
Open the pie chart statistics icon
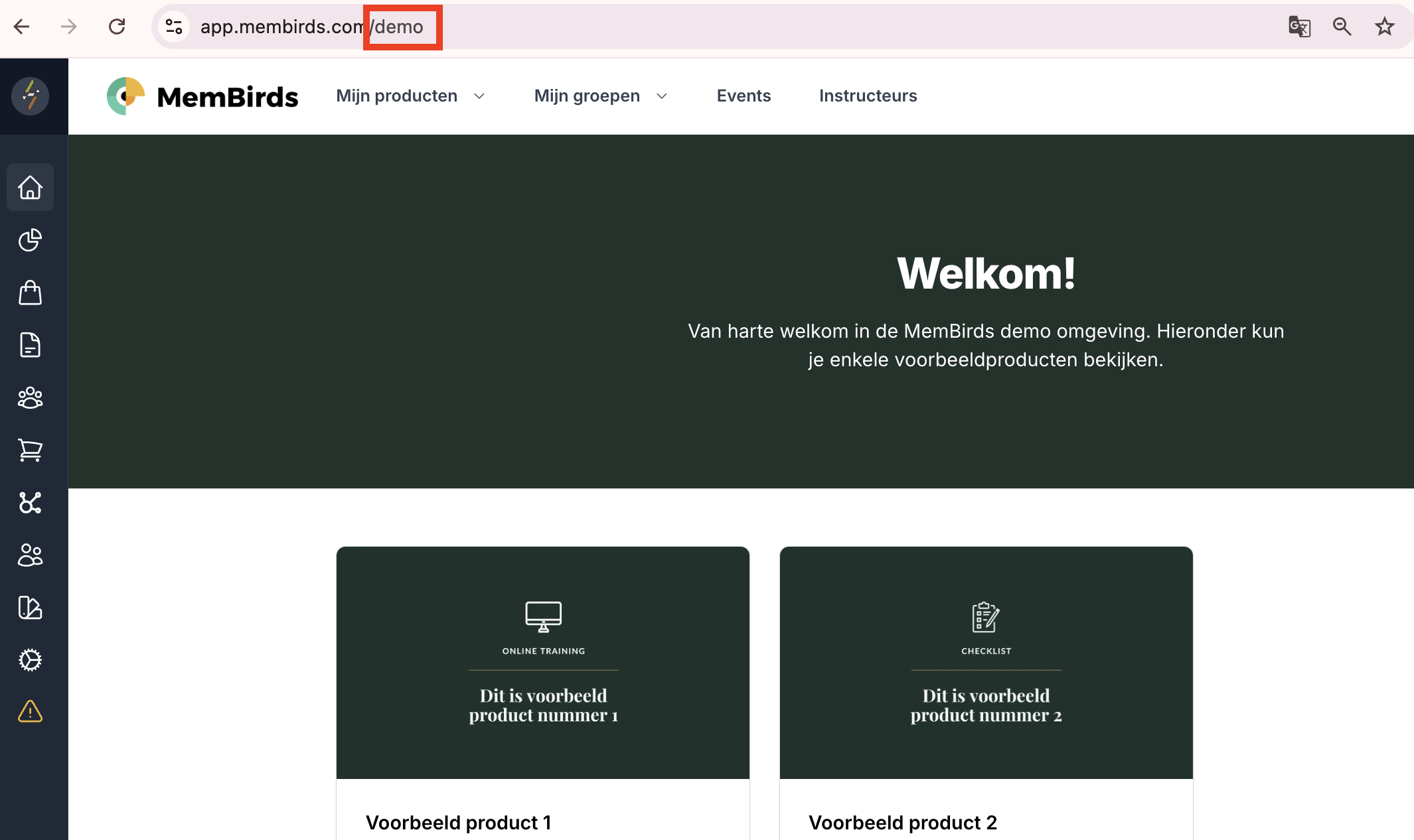click(30, 240)
